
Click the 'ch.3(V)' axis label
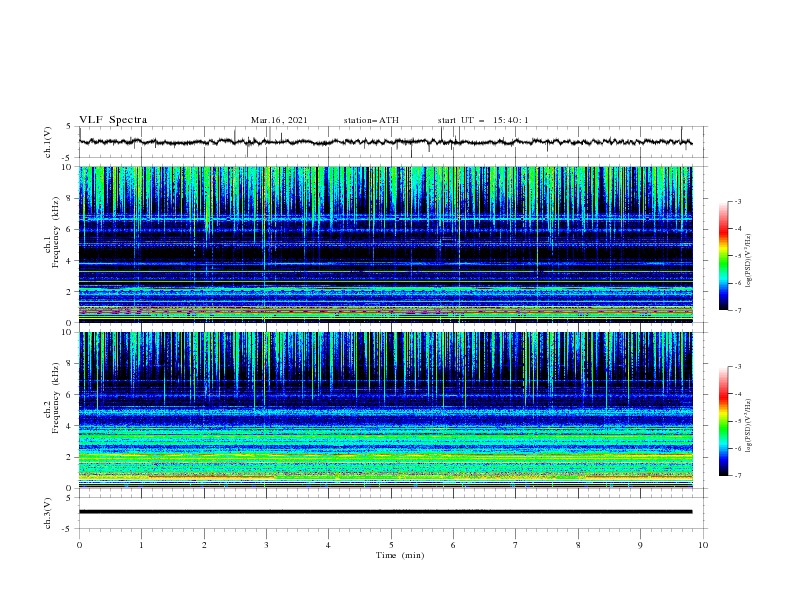[48, 513]
